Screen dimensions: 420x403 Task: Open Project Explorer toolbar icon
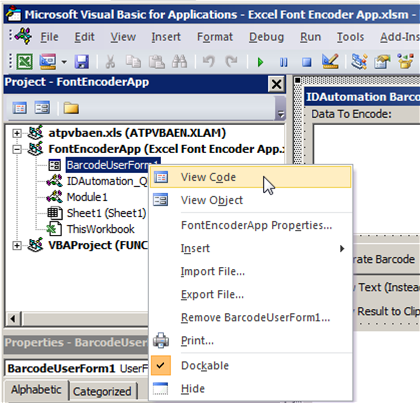359,62
